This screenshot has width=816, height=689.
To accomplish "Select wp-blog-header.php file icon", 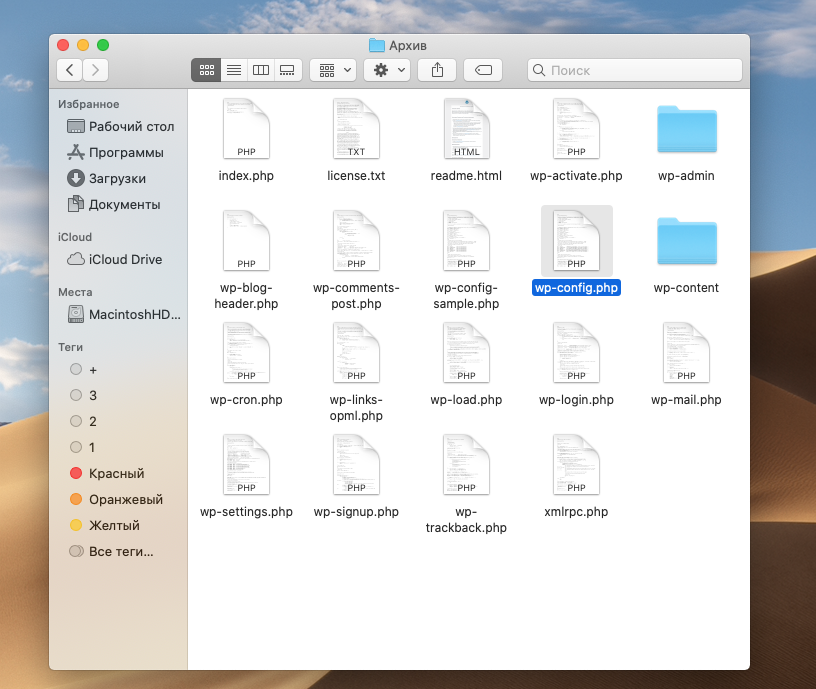I will 246,240.
